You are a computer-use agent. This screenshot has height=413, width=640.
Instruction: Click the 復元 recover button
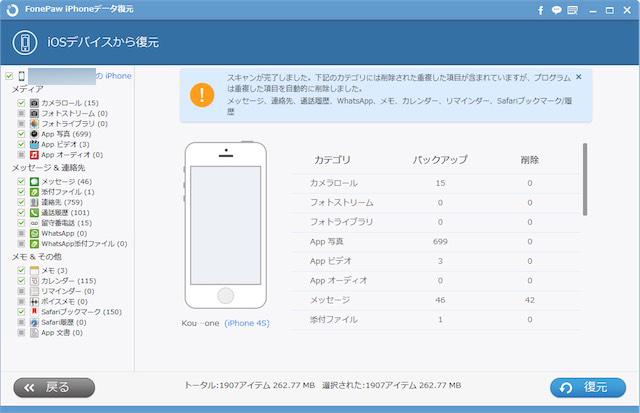tap(588, 387)
